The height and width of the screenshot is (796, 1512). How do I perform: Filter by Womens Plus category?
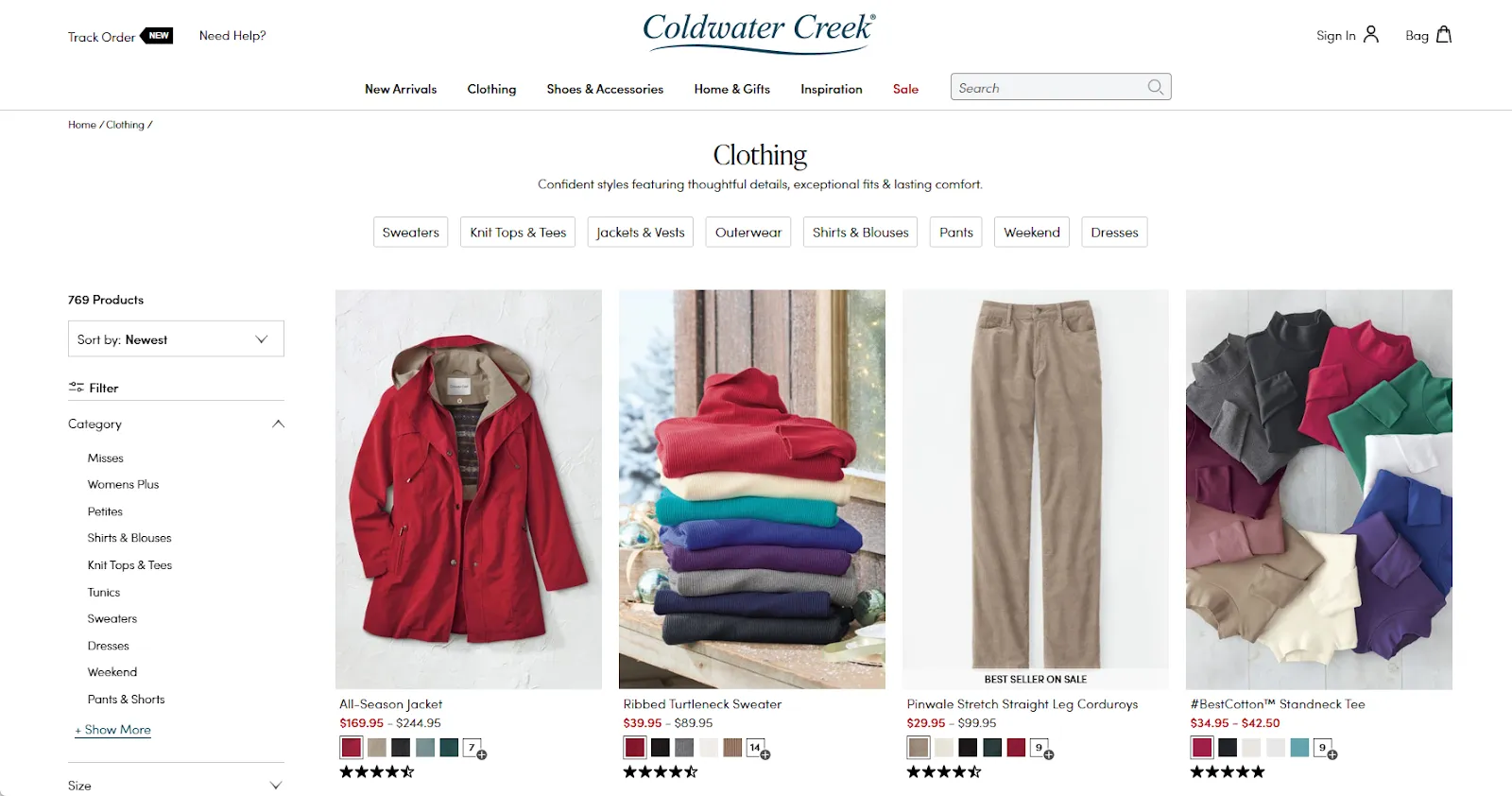[123, 484]
